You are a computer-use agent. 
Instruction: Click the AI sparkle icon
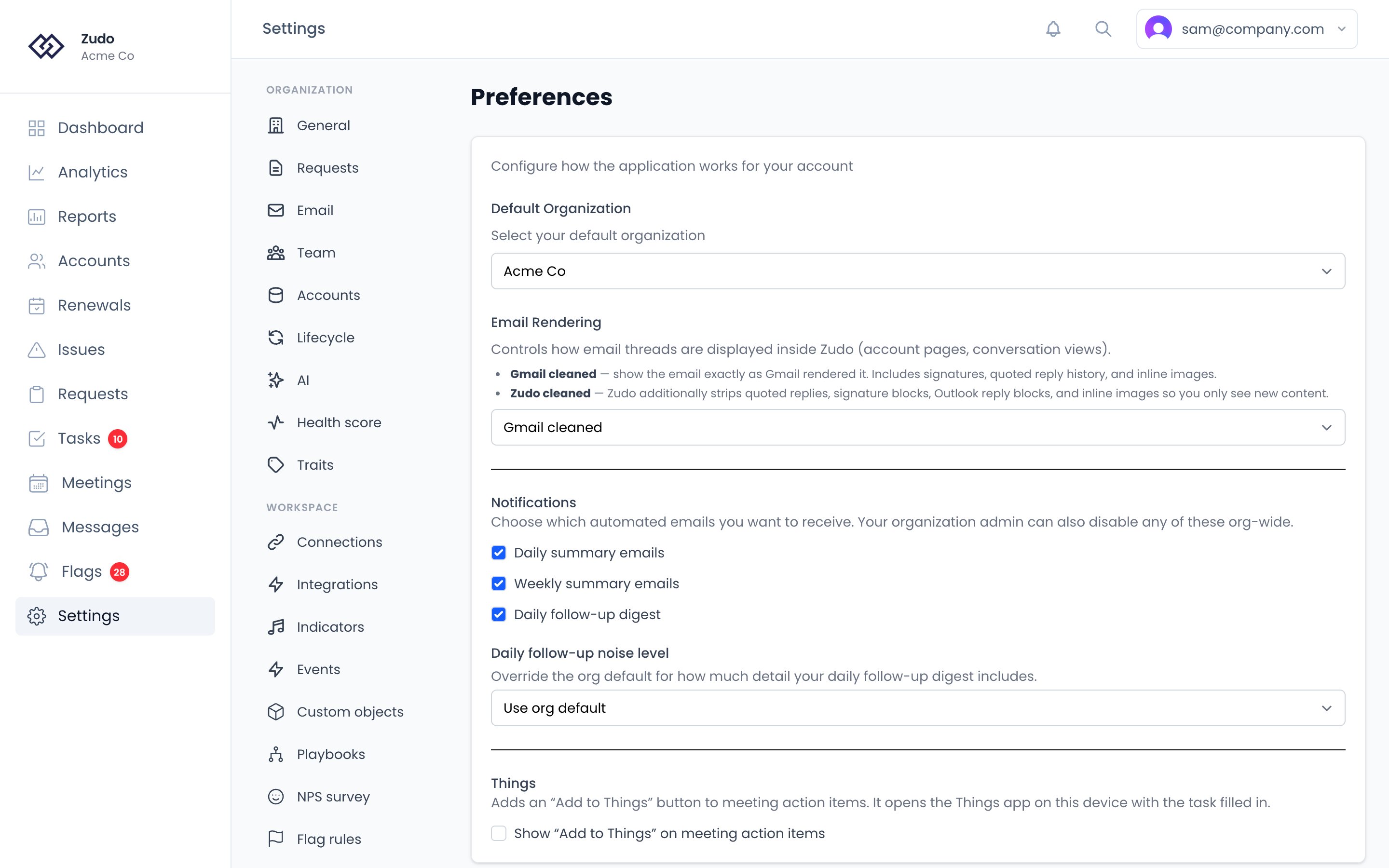pos(276,380)
